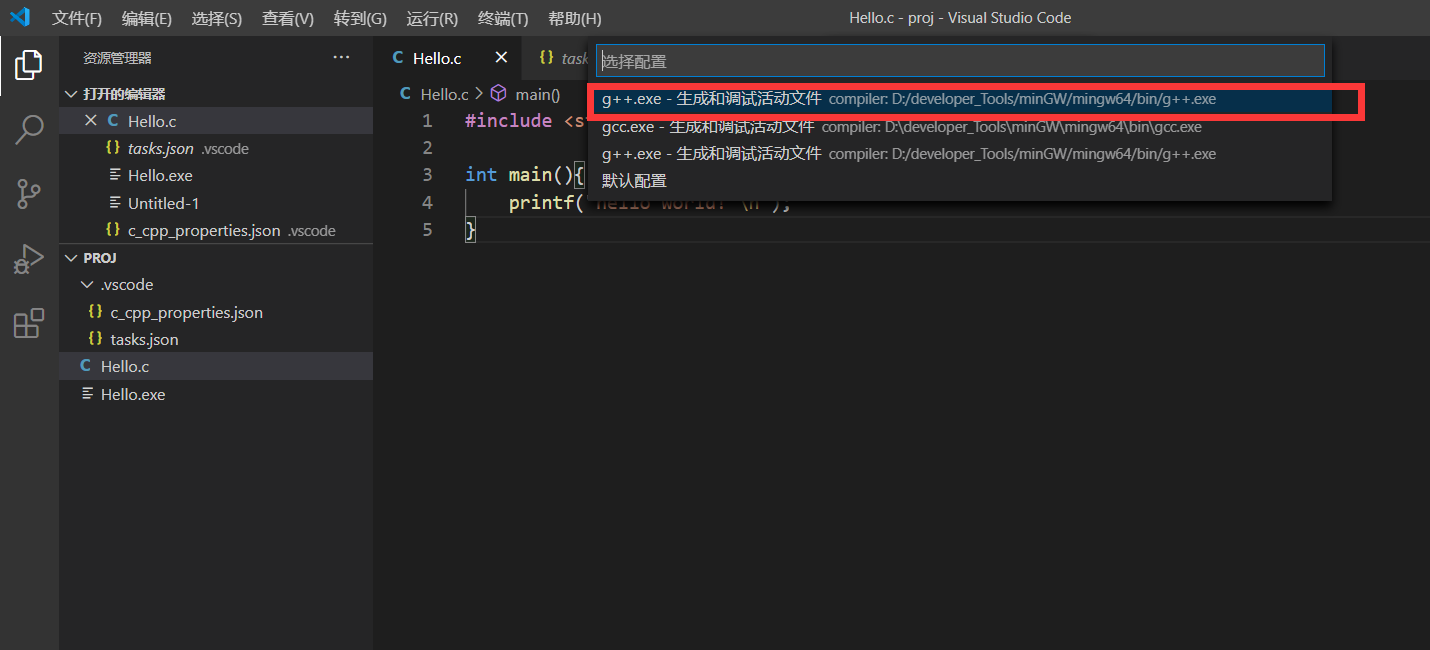Open the 运行(R) menu
1430x650 pixels.
point(432,18)
